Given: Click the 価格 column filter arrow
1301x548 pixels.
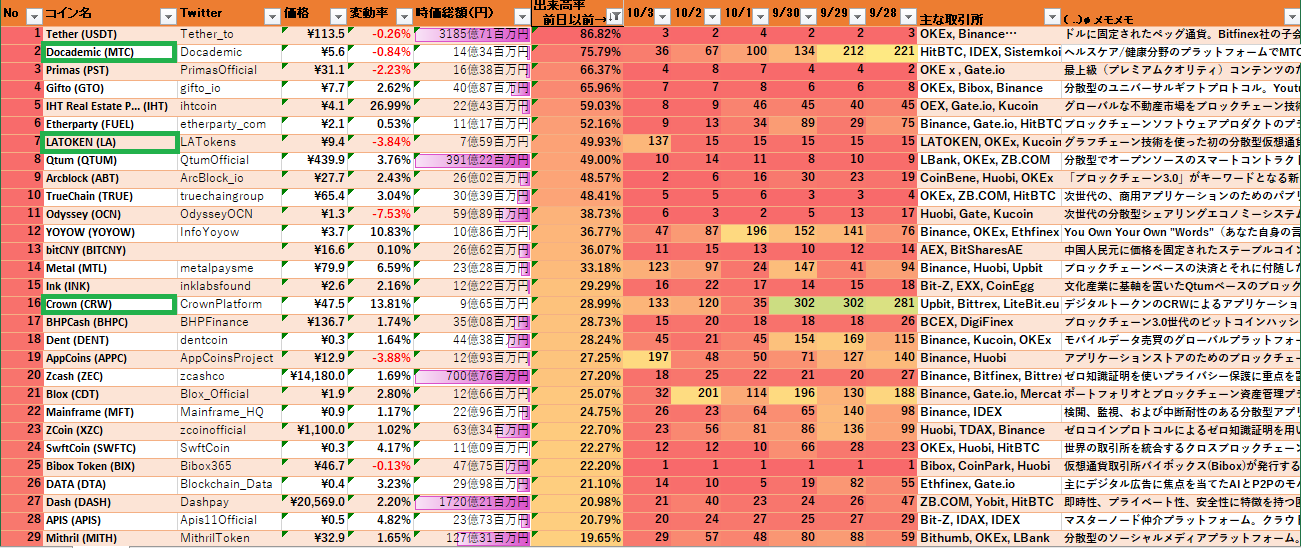Looking at the screenshot, I should tap(338, 17).
